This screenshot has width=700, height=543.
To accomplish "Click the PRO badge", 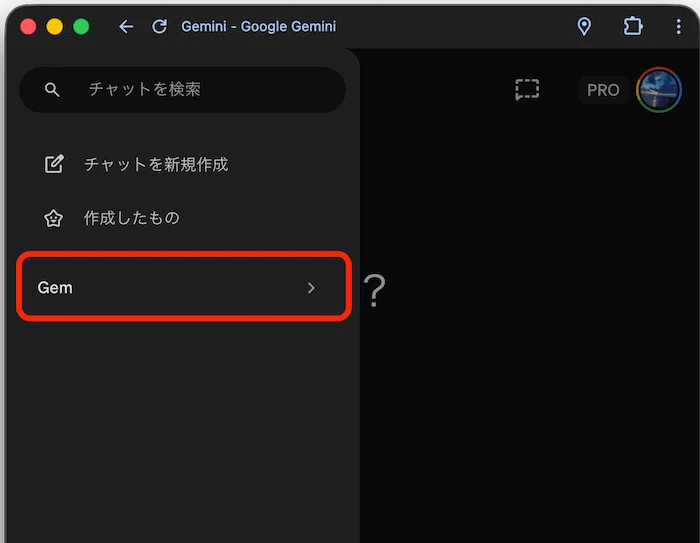I will pos(603,90).
